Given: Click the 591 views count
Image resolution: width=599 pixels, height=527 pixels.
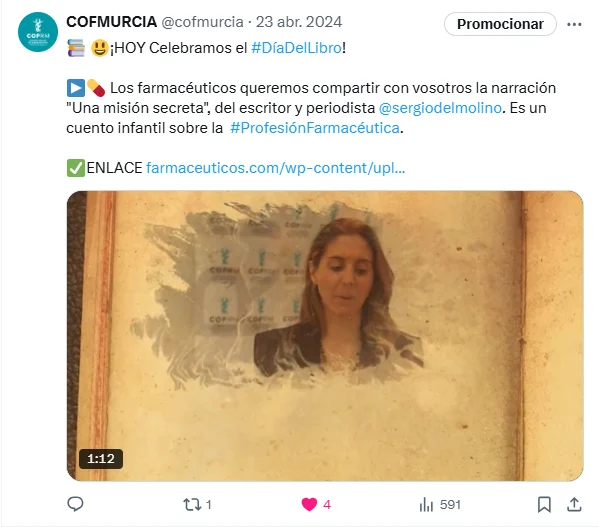Looking at the screenshot, I should pyautogui.click(x=450, y=505).
